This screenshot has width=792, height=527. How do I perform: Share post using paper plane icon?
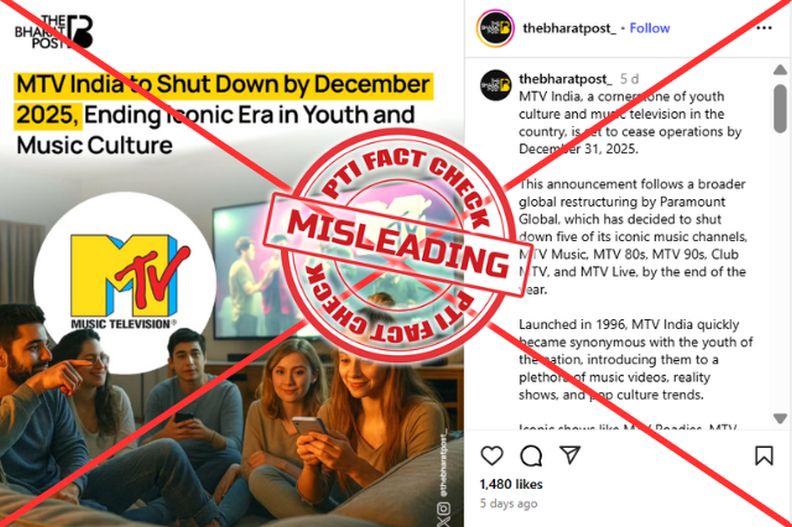[x=570, y=455]
